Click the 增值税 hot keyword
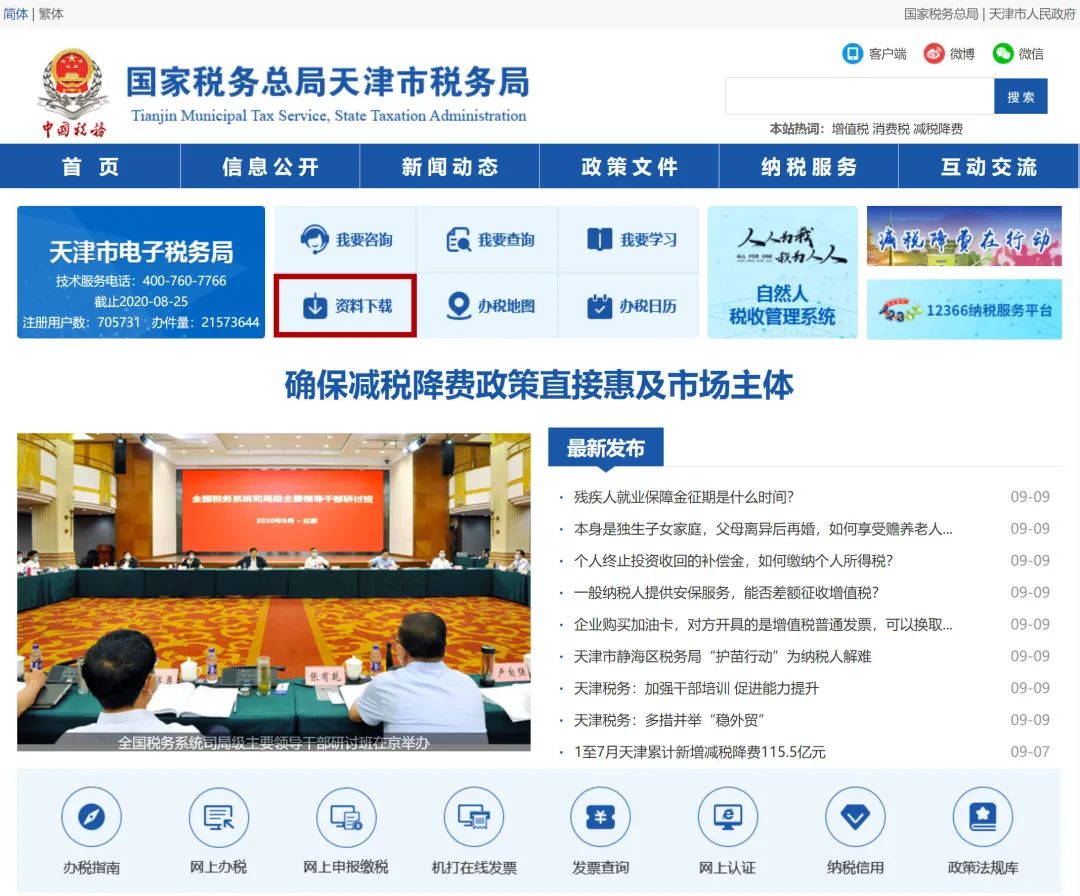The width and height of the screenshot is (1080, 896). tap(850, 129)
